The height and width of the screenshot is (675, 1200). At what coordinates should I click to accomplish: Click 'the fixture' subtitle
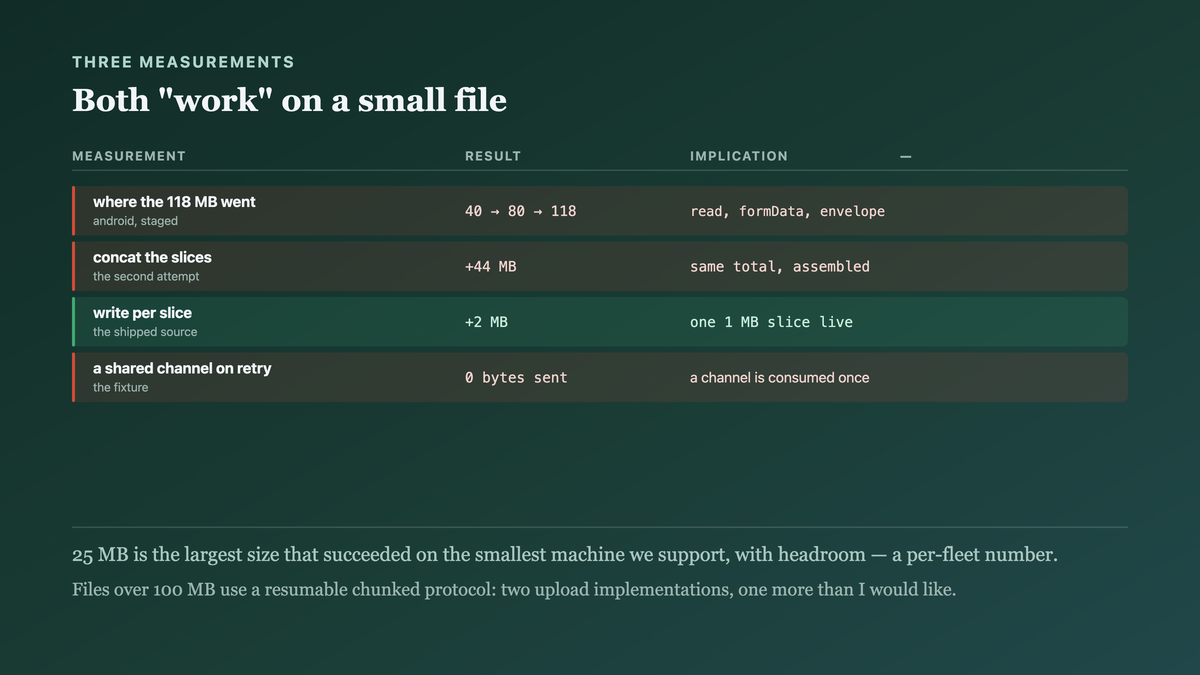click(120, 387)
